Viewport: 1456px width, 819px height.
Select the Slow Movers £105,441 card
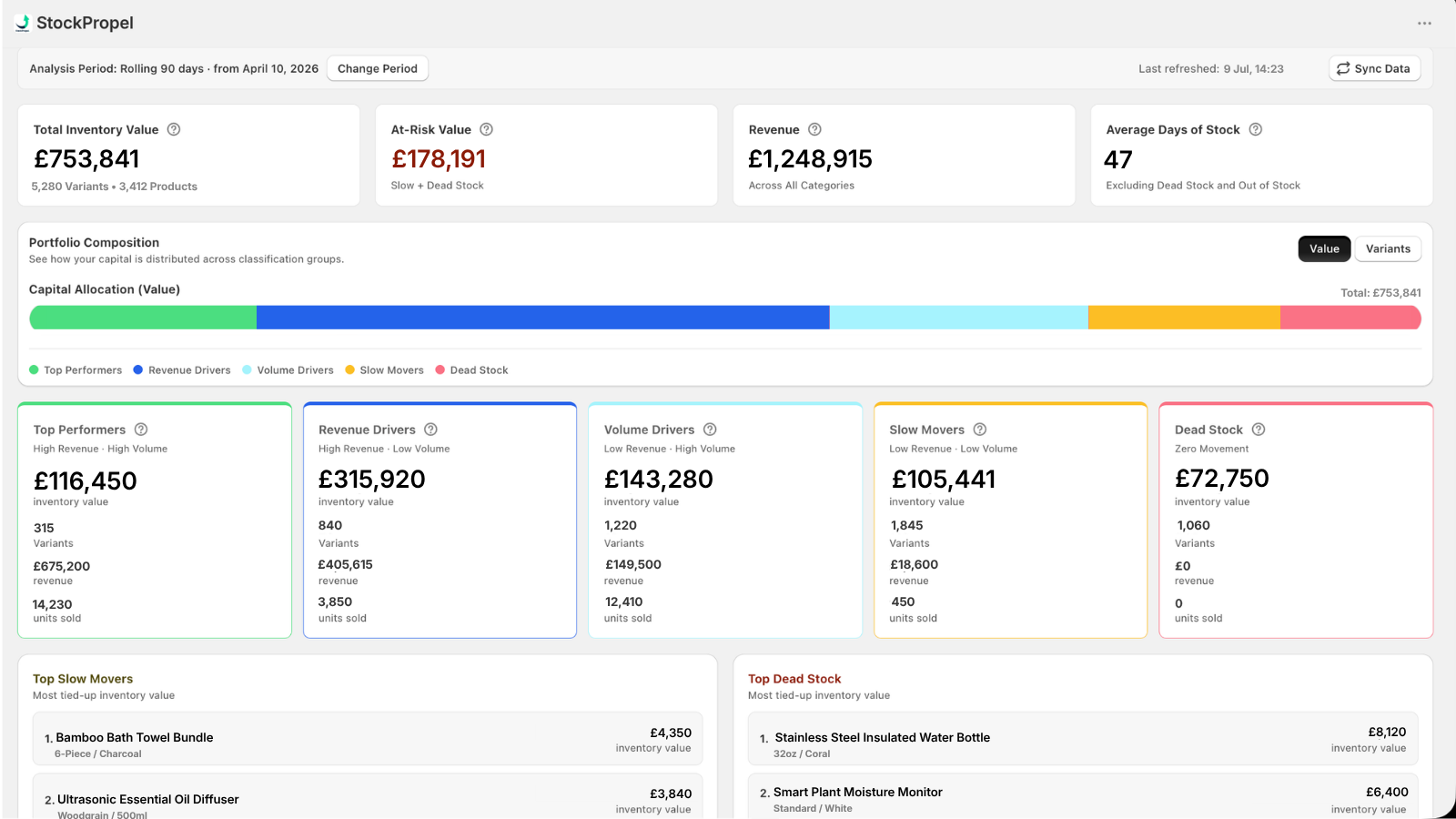click(1010, 521)
